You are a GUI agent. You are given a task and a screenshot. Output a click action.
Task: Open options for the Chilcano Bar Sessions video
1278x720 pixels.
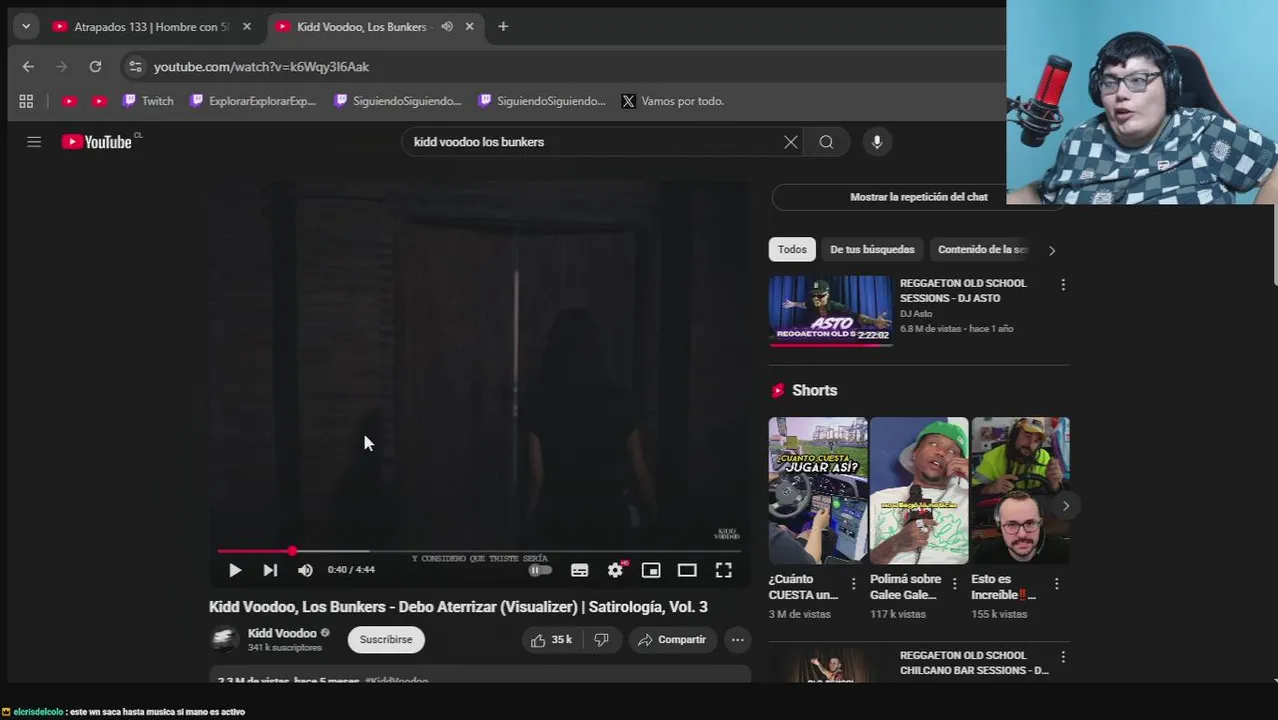(1063, 657)
